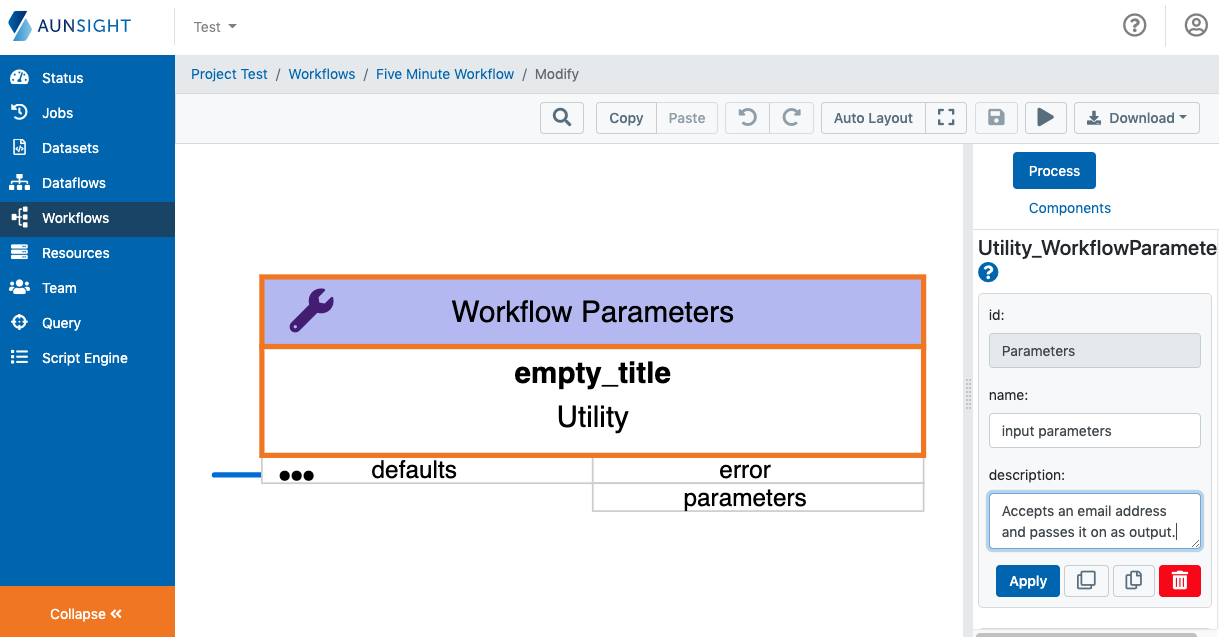Navigate to Dataflows in sidebar
This screenshot has height=637, width=1219.
coord(73,182)
